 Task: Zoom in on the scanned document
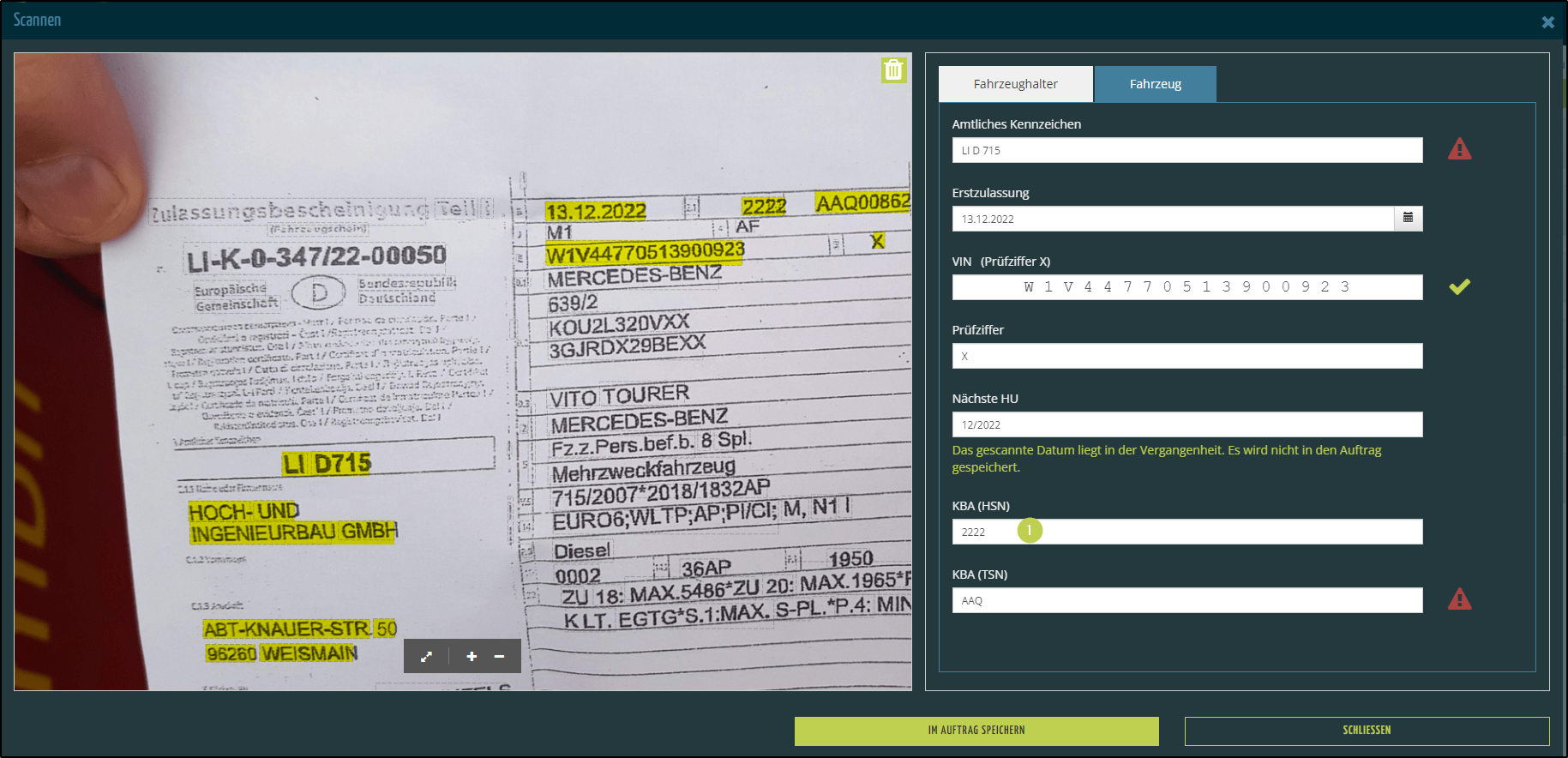click(x=472, y=657)
